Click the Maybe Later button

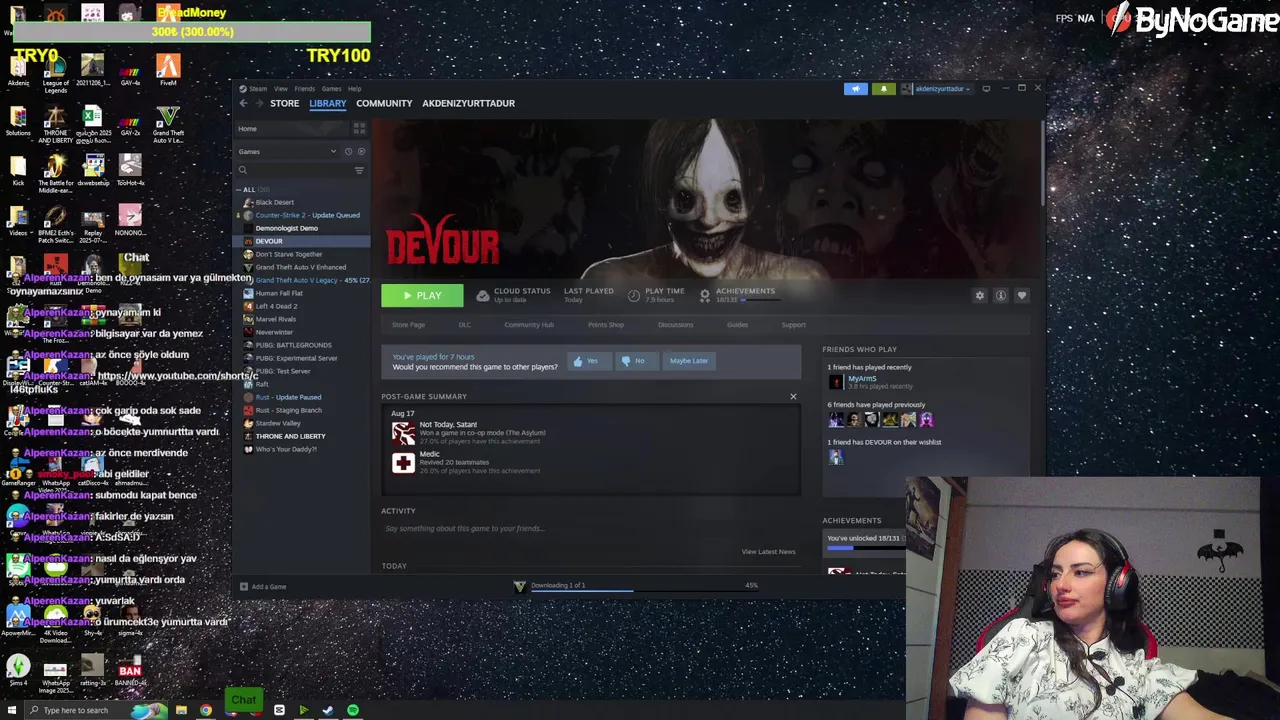[x=689, y=361]
